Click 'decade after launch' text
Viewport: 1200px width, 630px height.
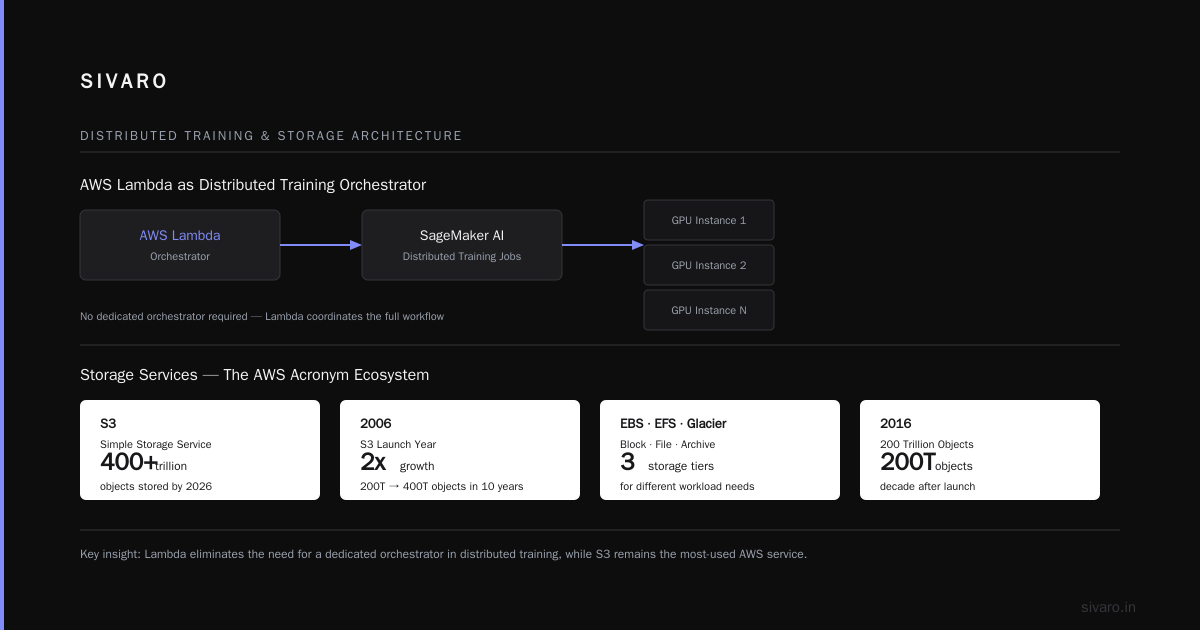click(928, 486)
